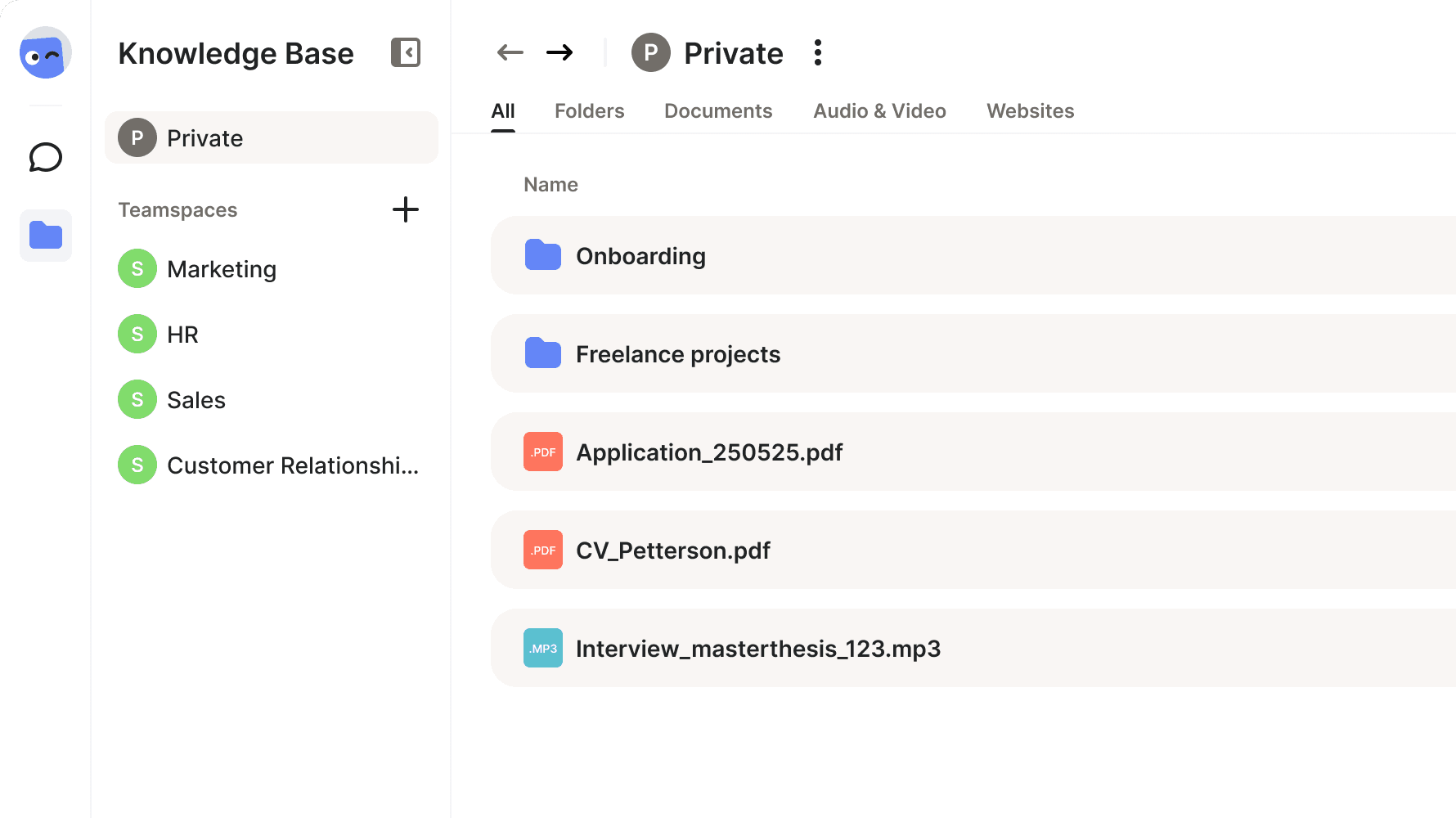
Task: Sort files by the Name column header
Action: click(x=550, y=184)
